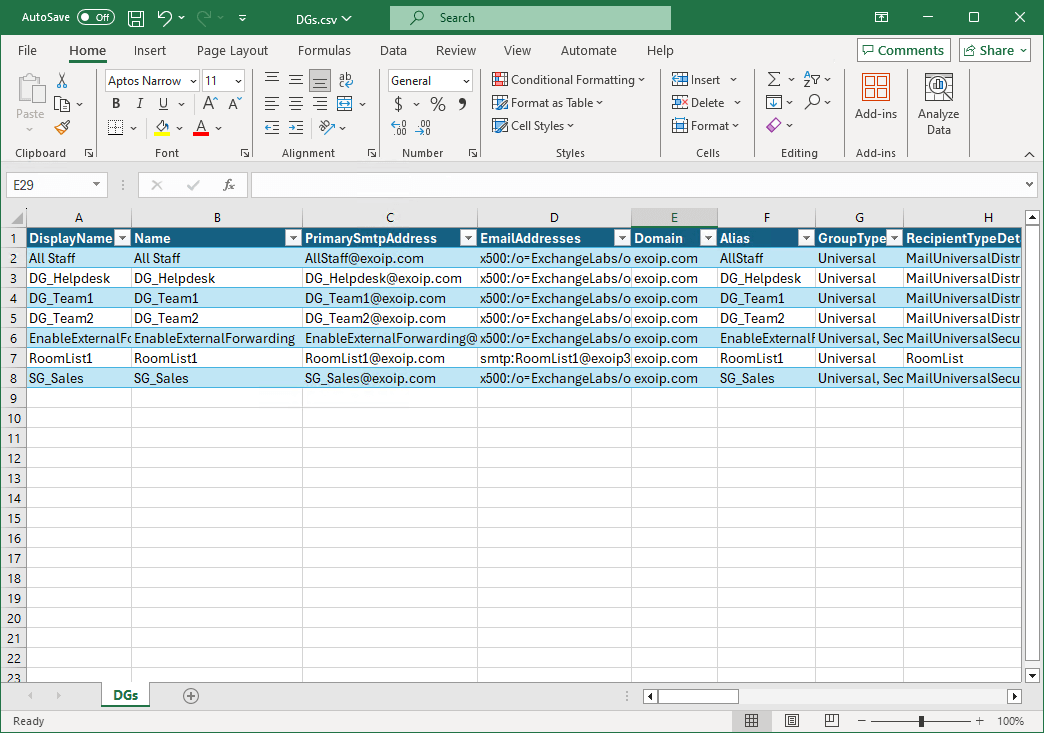Click the Insert Function fx icon
The height and width of the screenshot is (733, 1044).
pos(229,185)
